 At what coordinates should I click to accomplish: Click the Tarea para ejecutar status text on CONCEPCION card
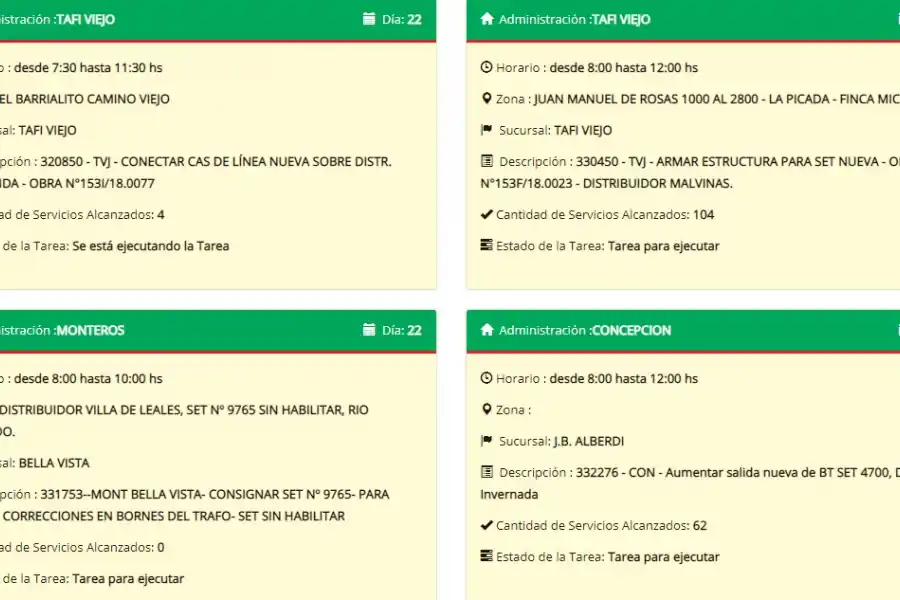tap(664, 556)
